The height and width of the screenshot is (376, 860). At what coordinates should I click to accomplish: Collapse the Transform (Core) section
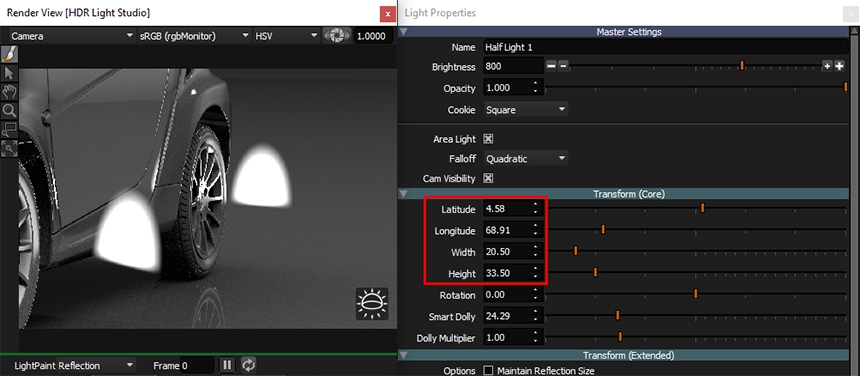point(405,193)
